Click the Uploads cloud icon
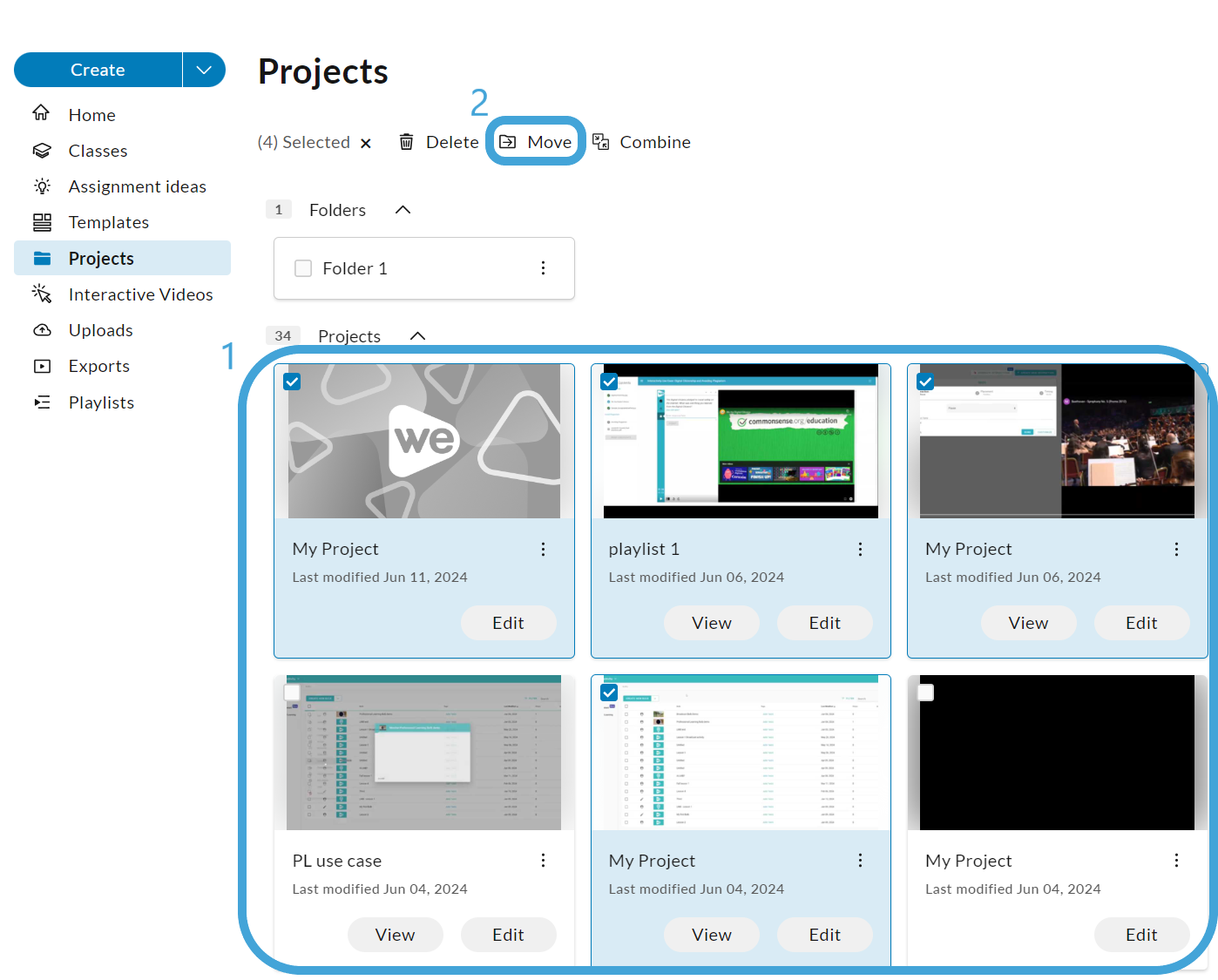 (42, 330)
